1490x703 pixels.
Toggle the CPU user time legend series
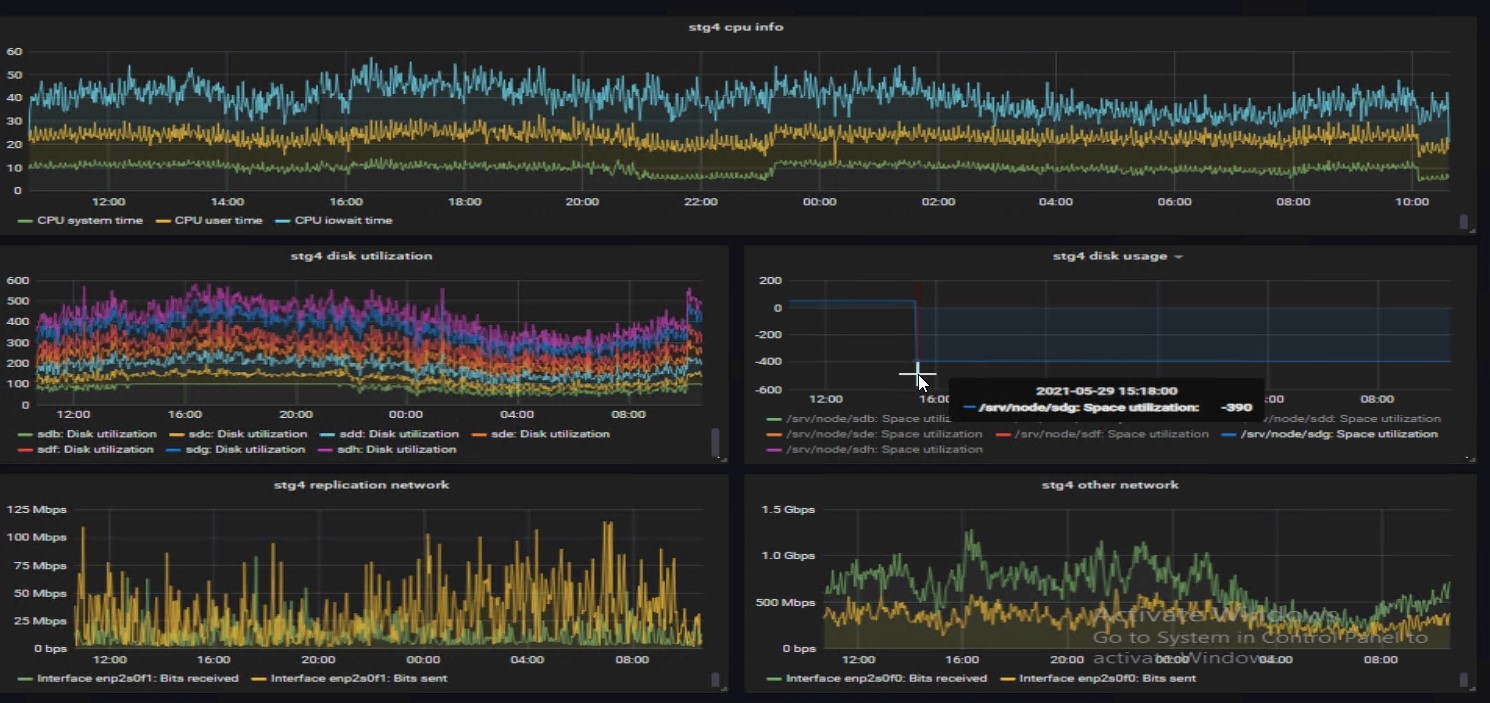(218, 220)
